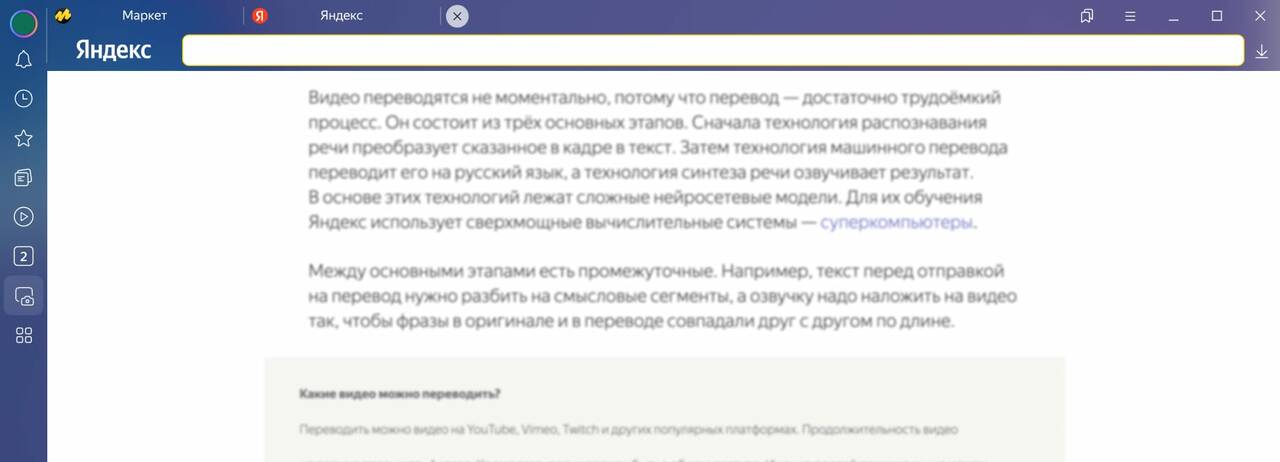
Task: Open browsing history clock icon
Action: pos(23,98)
